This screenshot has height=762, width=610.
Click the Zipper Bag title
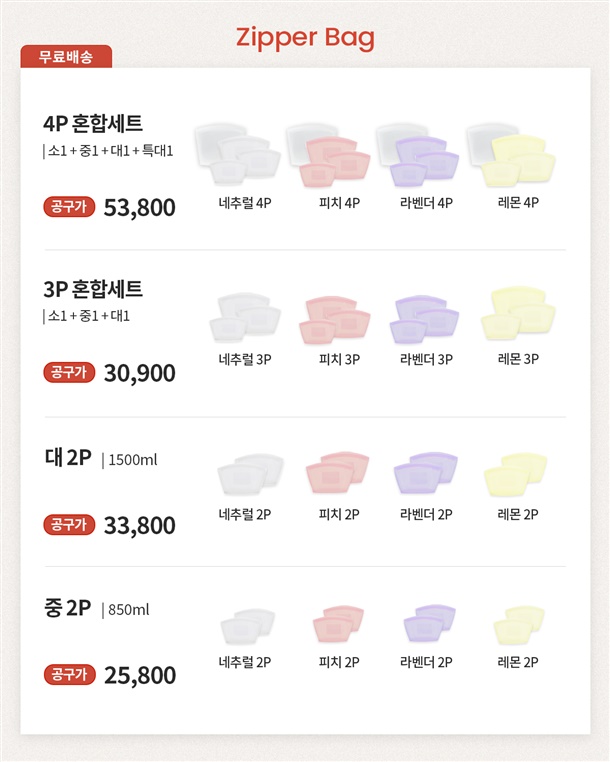click(x=305, y=37)
